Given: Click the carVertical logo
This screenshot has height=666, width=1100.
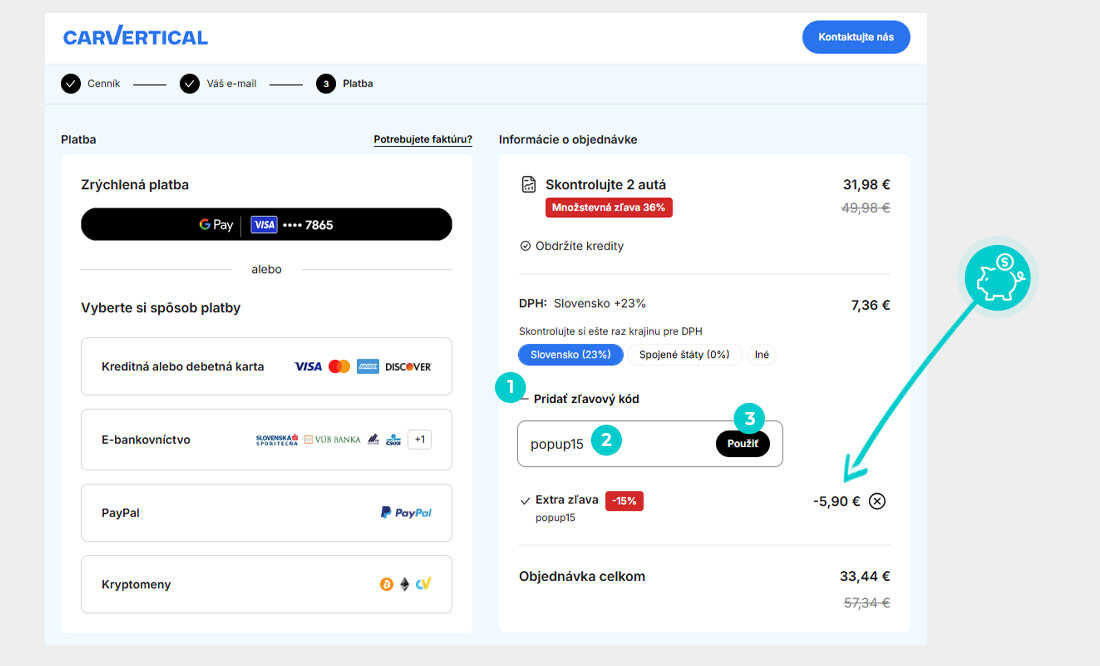Looking at the screenshot, I should (x=135, y=36).
